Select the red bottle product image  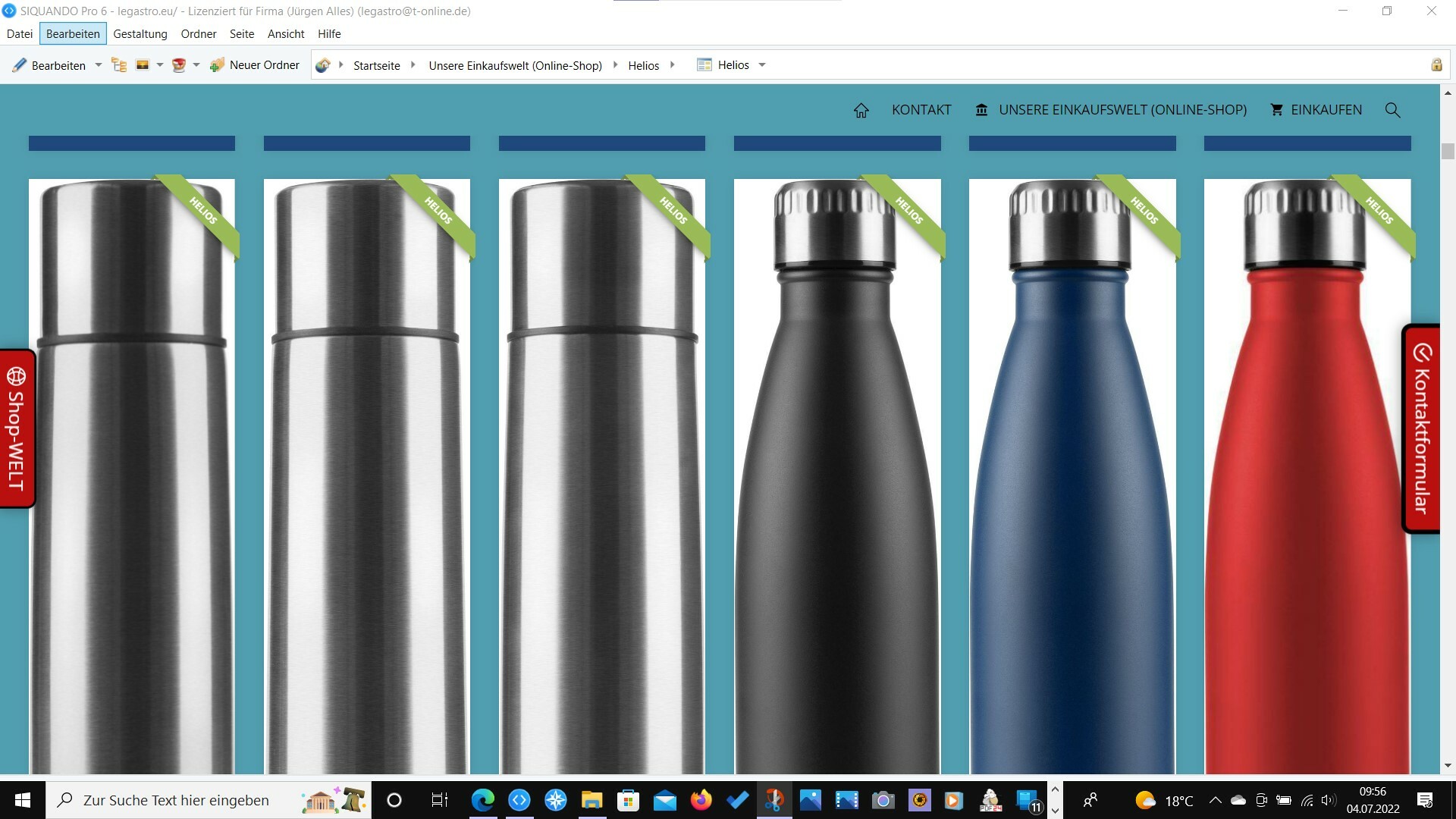(1307, 476)
